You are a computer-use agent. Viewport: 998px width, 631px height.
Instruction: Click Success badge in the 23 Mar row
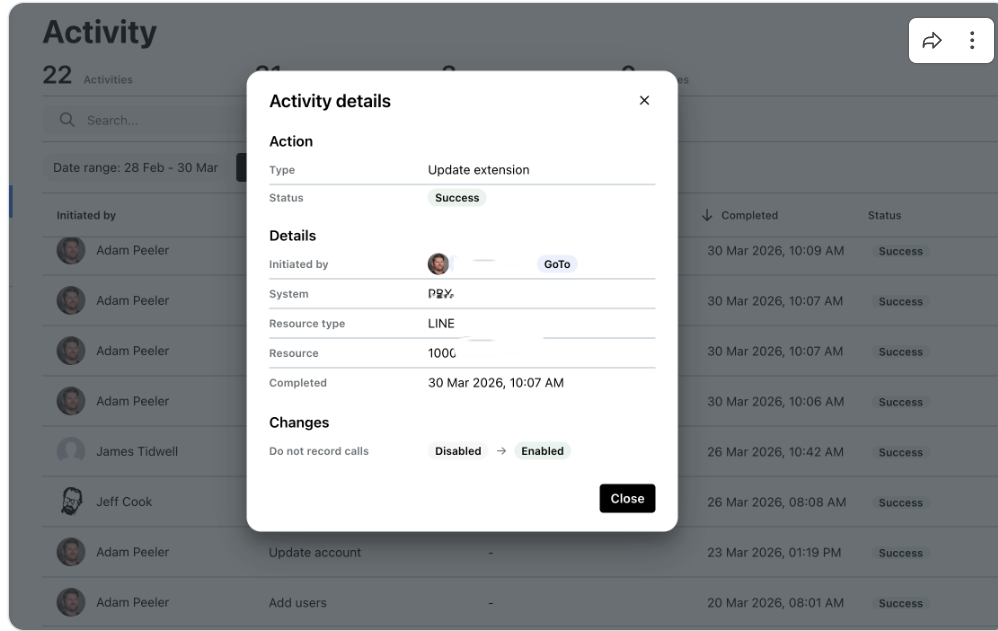pos(900,553)
